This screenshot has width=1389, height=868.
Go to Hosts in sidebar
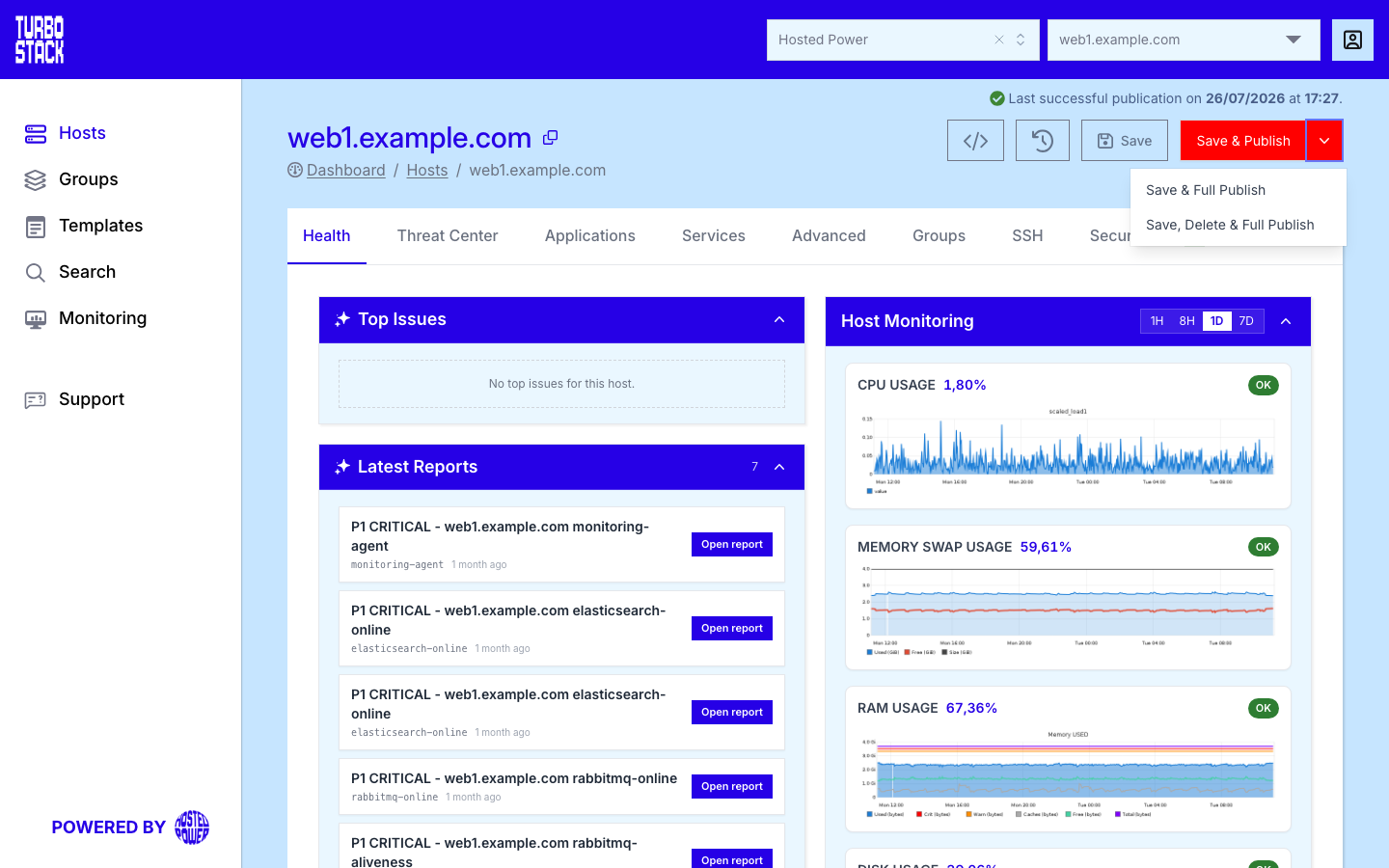[65, 133]
